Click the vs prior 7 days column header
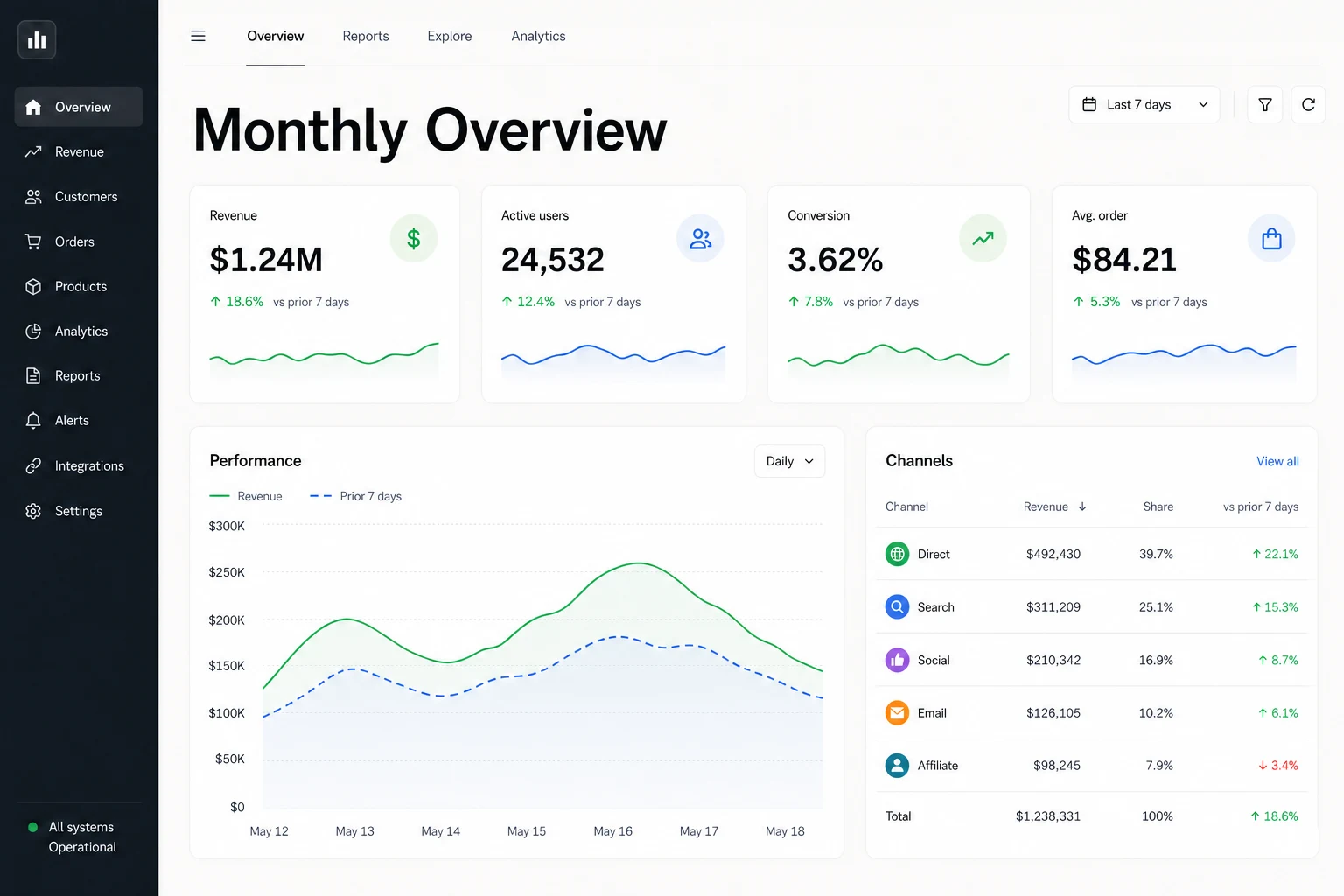 (1261, 507)
